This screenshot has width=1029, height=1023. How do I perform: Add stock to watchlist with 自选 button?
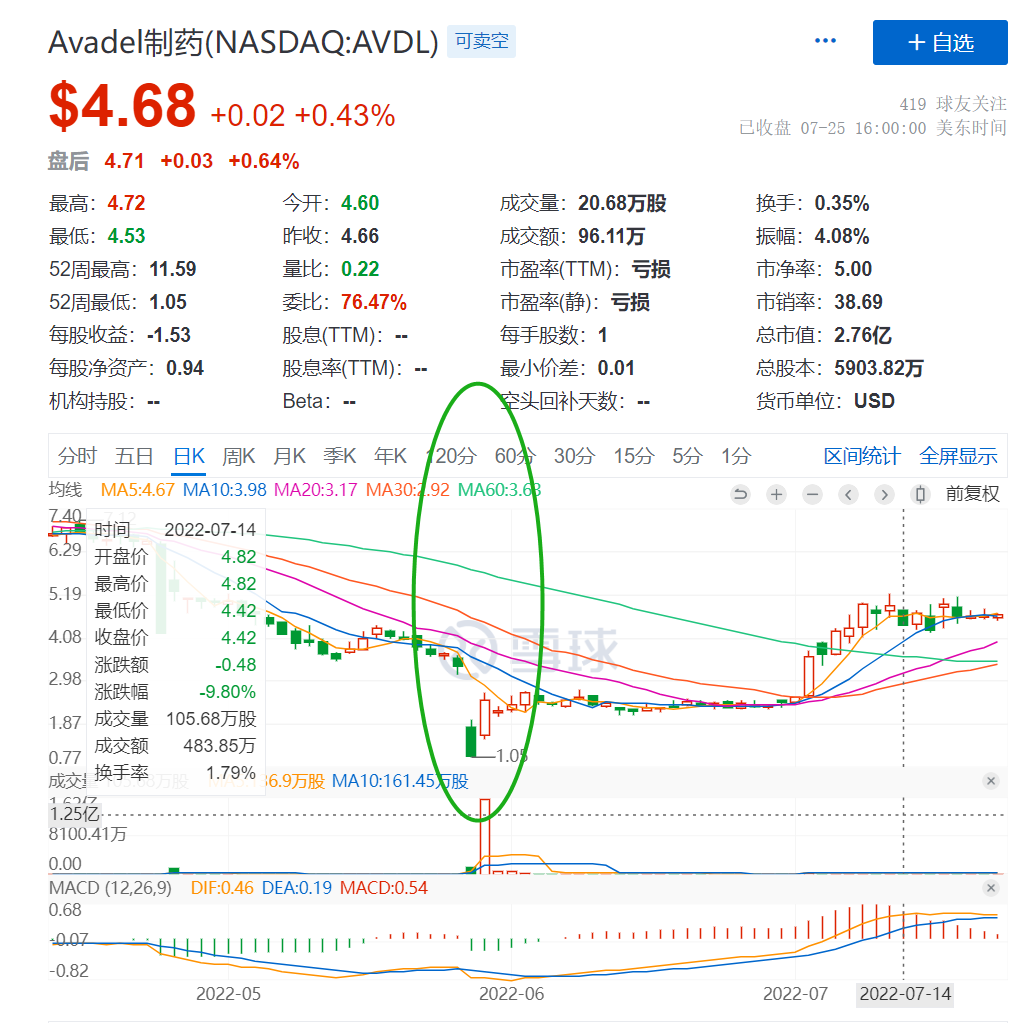[940, 42]
